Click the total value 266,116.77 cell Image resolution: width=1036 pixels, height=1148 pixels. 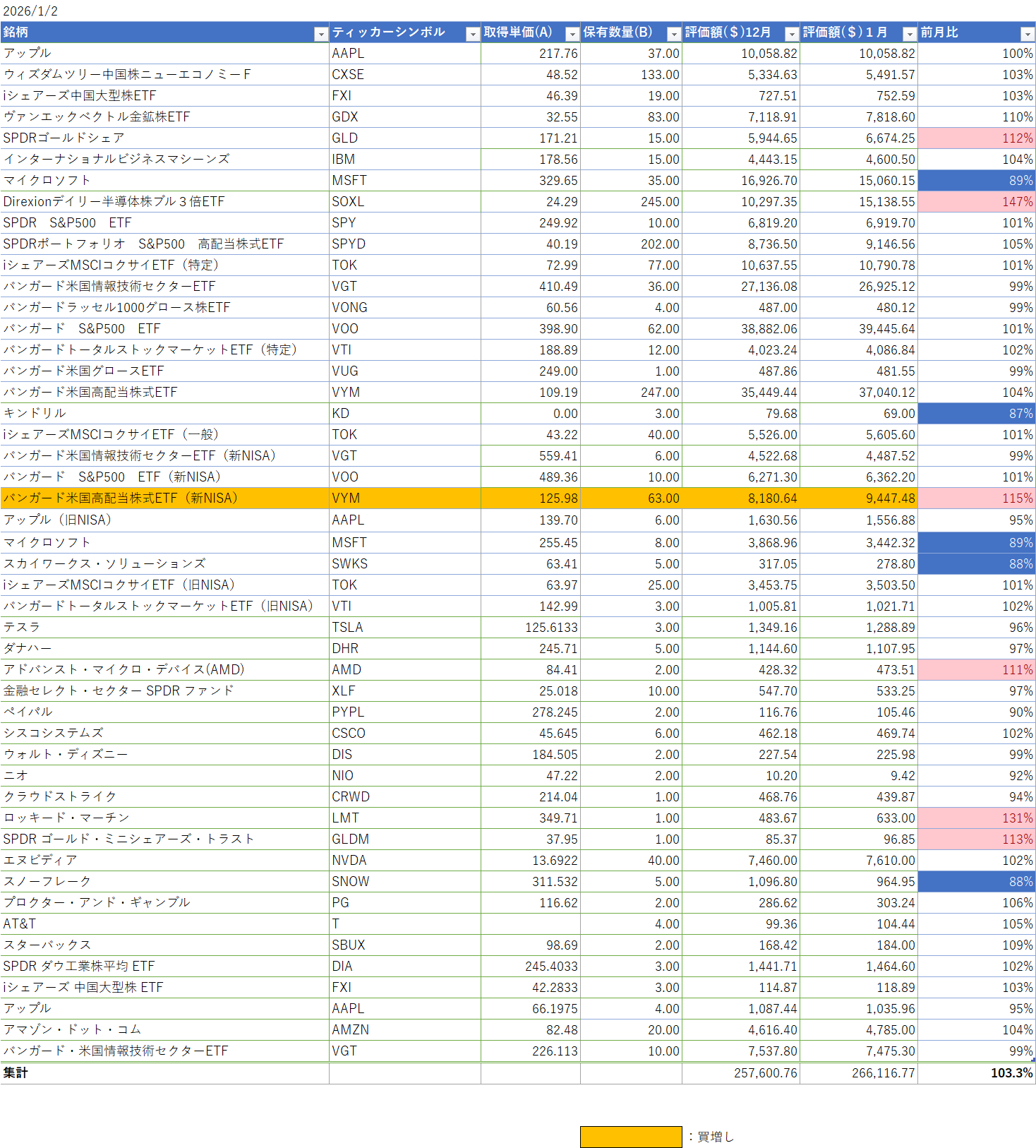pos(858,1073)
